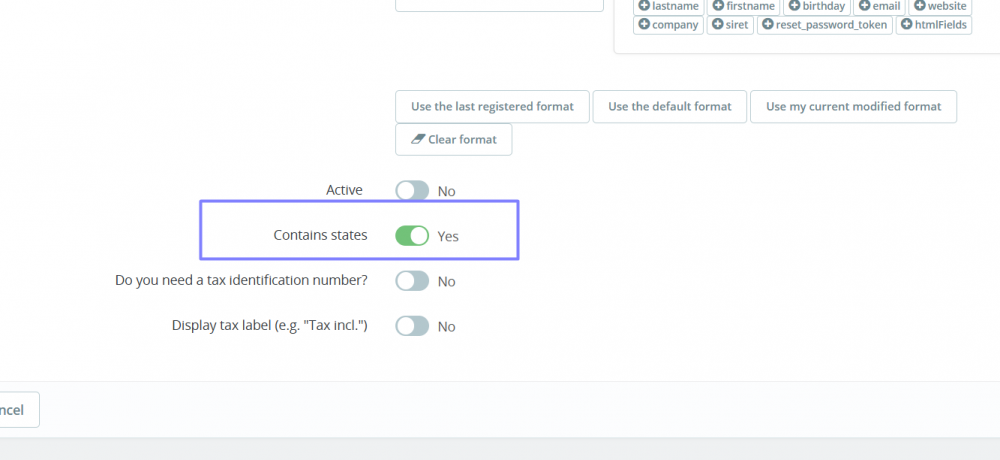Click inside the address format text area
The image size is (1000, 460).
tap(500, 5)
